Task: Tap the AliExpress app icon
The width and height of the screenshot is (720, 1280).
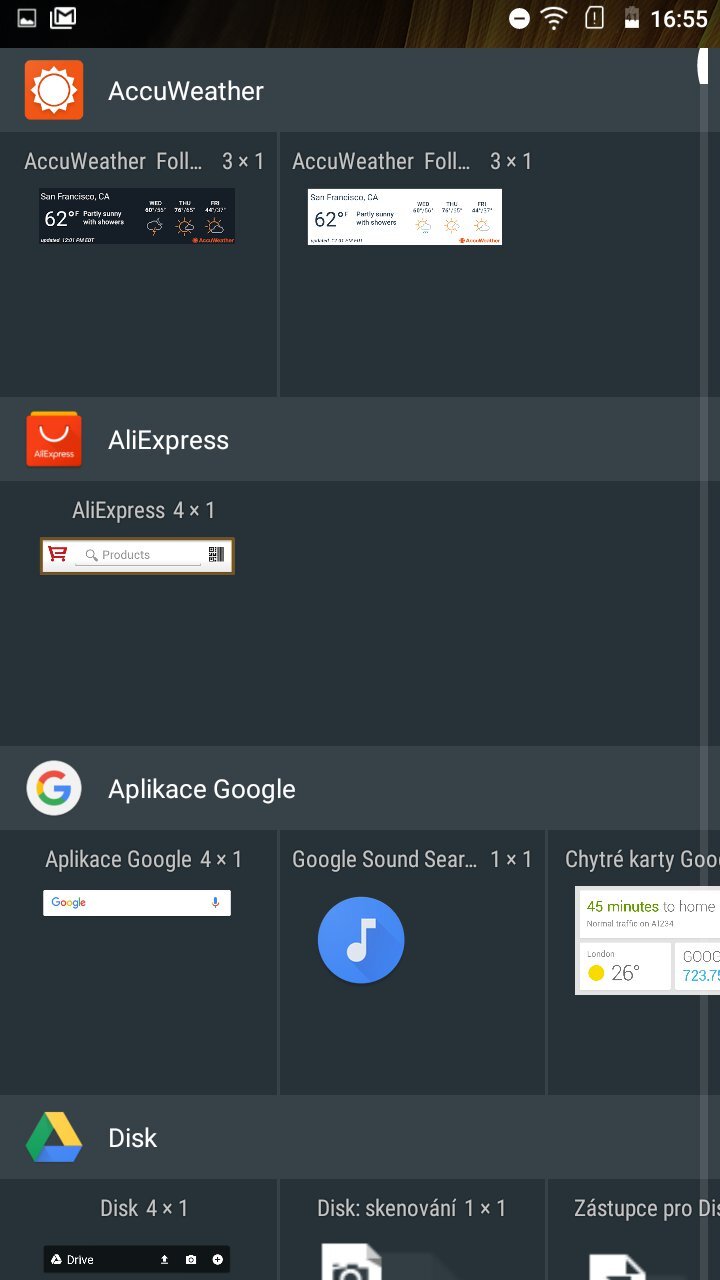Action: click(54, 440)
